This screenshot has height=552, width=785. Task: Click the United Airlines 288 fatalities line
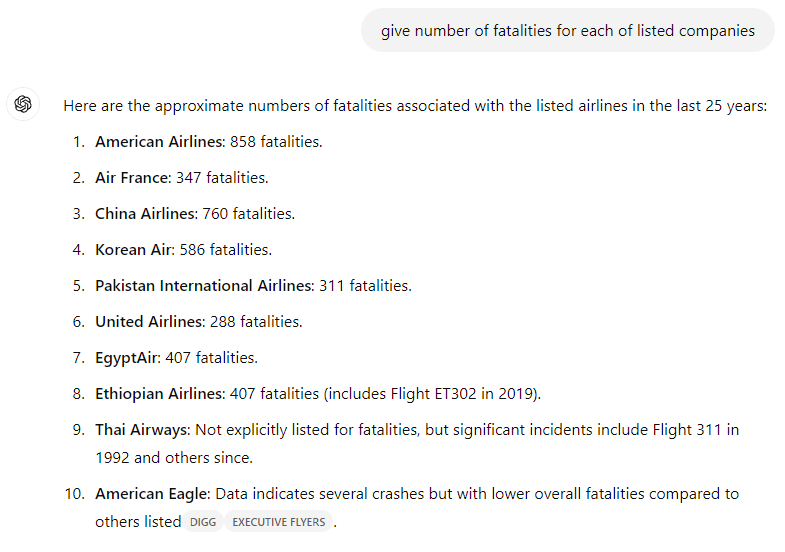click(199, 322)
